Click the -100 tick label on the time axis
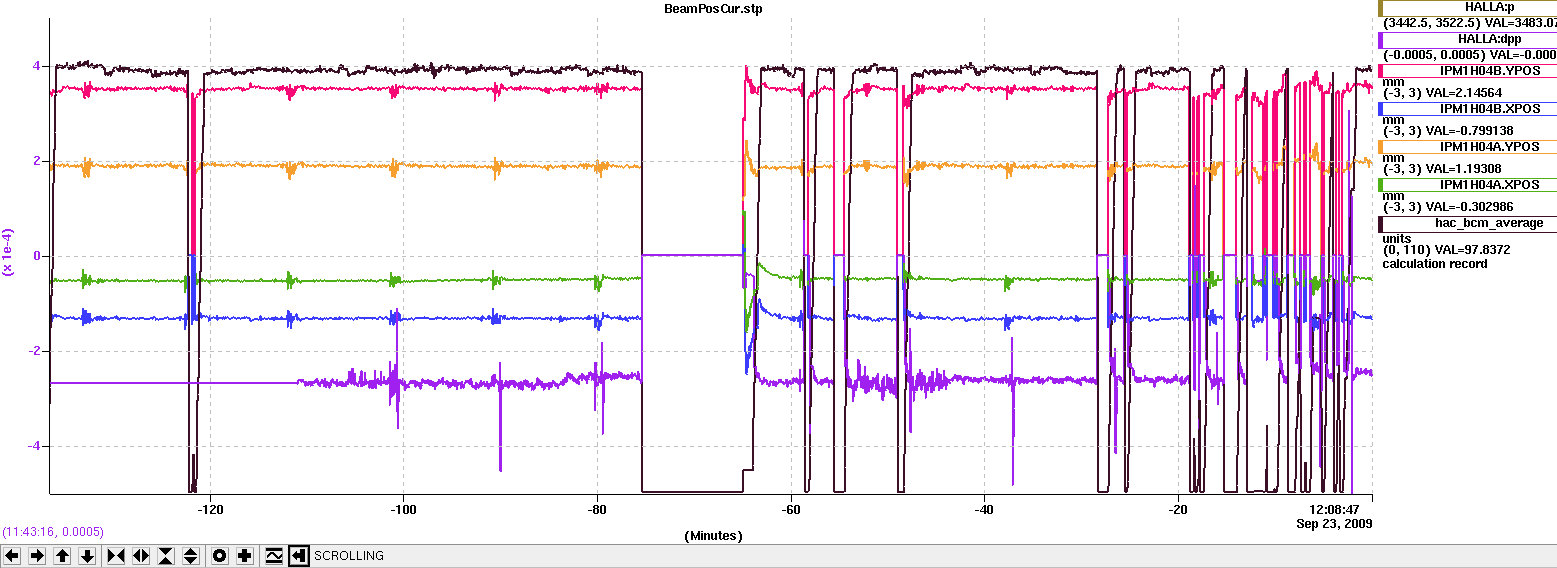Screen dimensions: 1557x568 click(403, 510)
